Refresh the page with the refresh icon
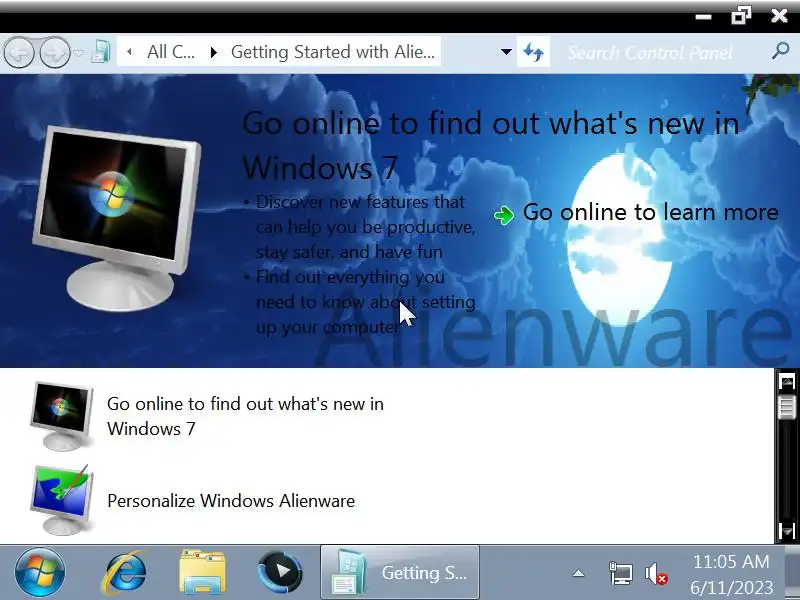Viewport: 800px width, 600px height. tap(533, 52)
